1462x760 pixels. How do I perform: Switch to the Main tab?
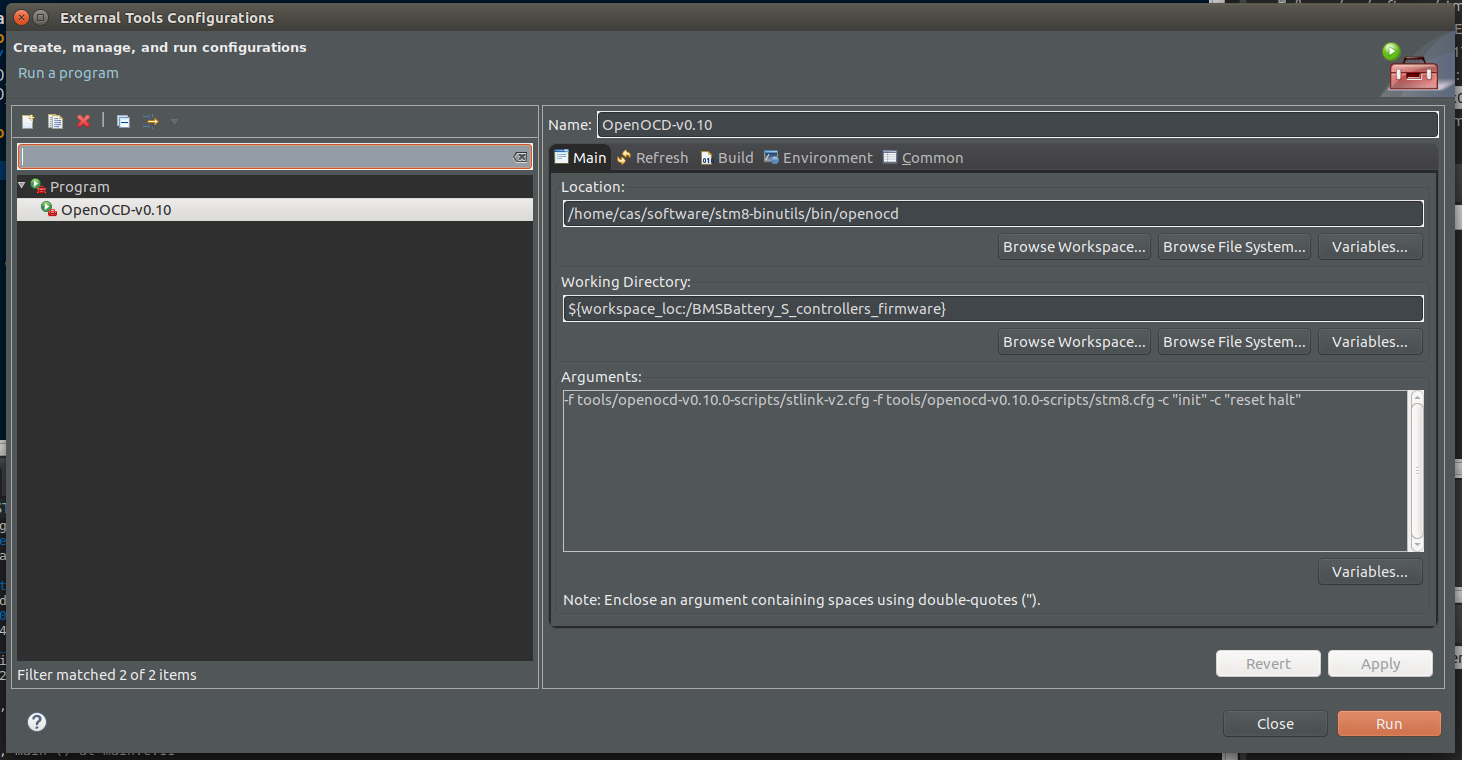[x=580, y=157]
